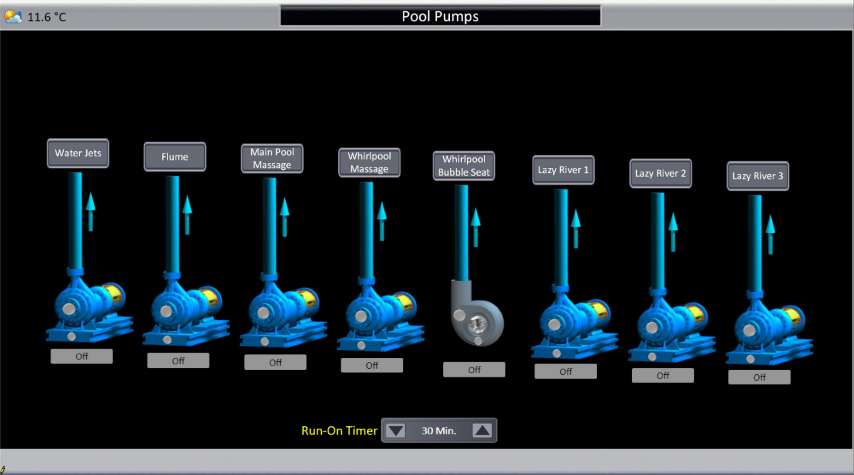Increase Run-On Timer with the up arrow

(482, 431)
